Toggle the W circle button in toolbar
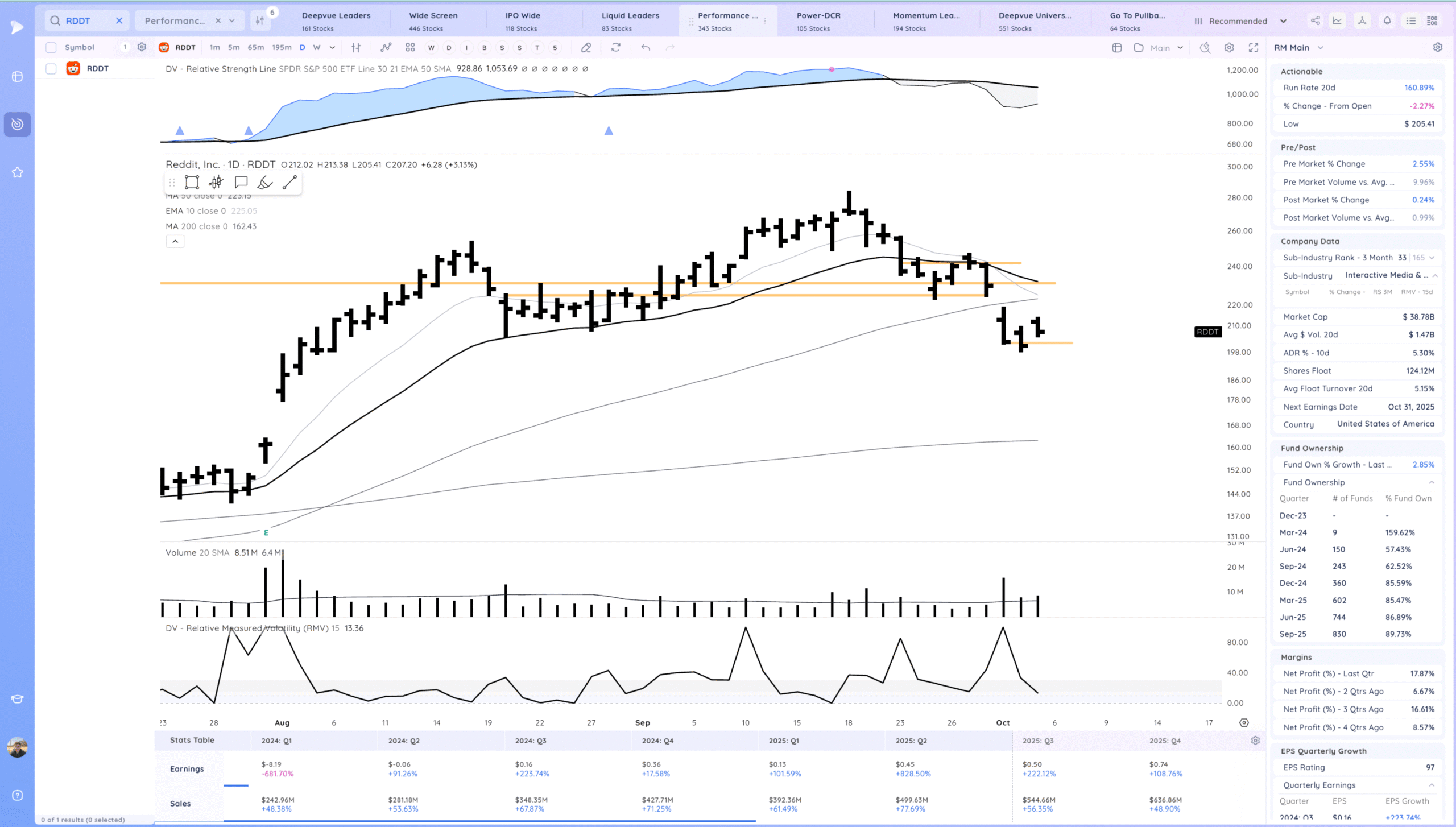Viewport: 1456px width, 827px height. (431, 48)
